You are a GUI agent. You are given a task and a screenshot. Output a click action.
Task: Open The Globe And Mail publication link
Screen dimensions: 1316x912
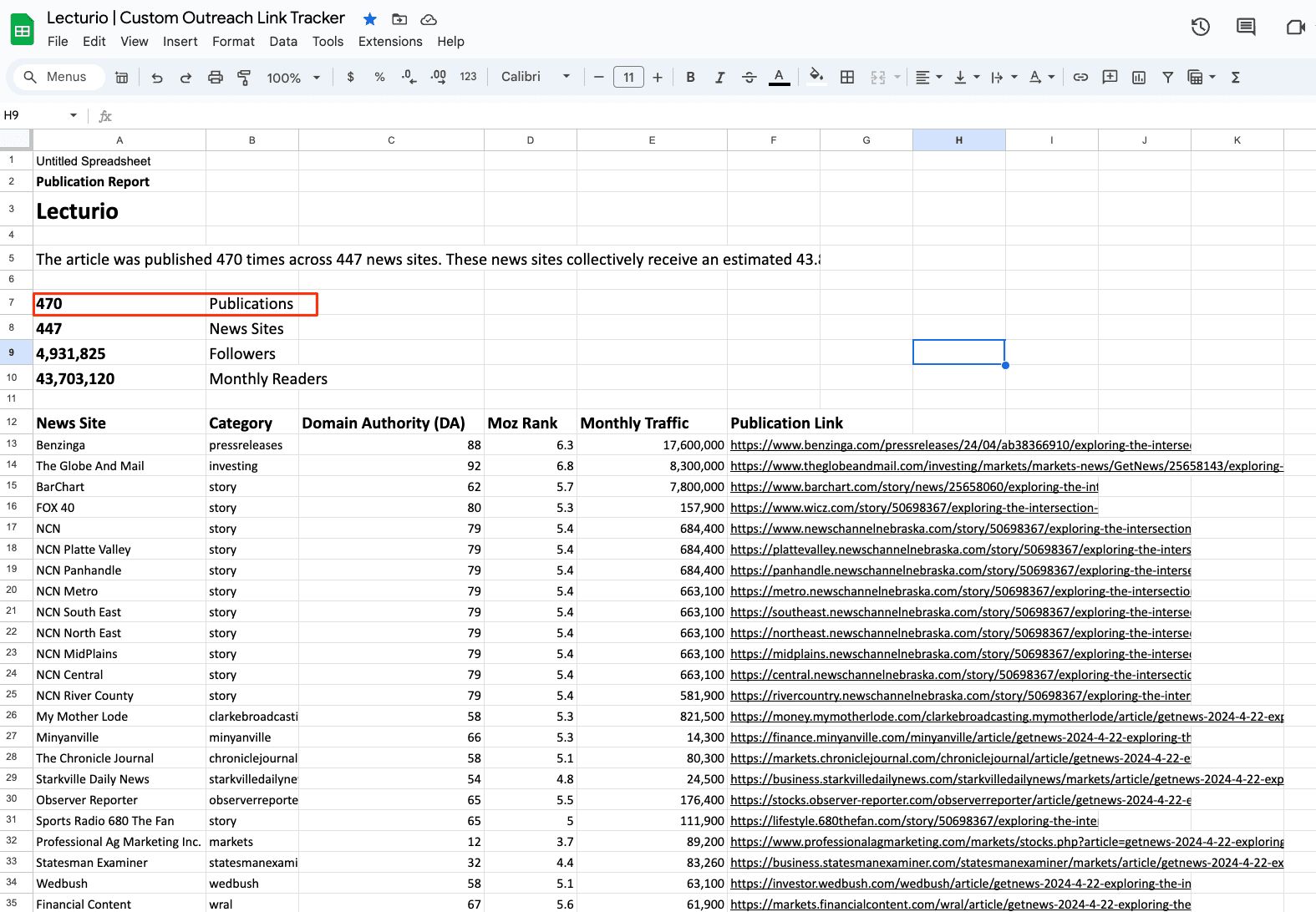(1007, 466)
